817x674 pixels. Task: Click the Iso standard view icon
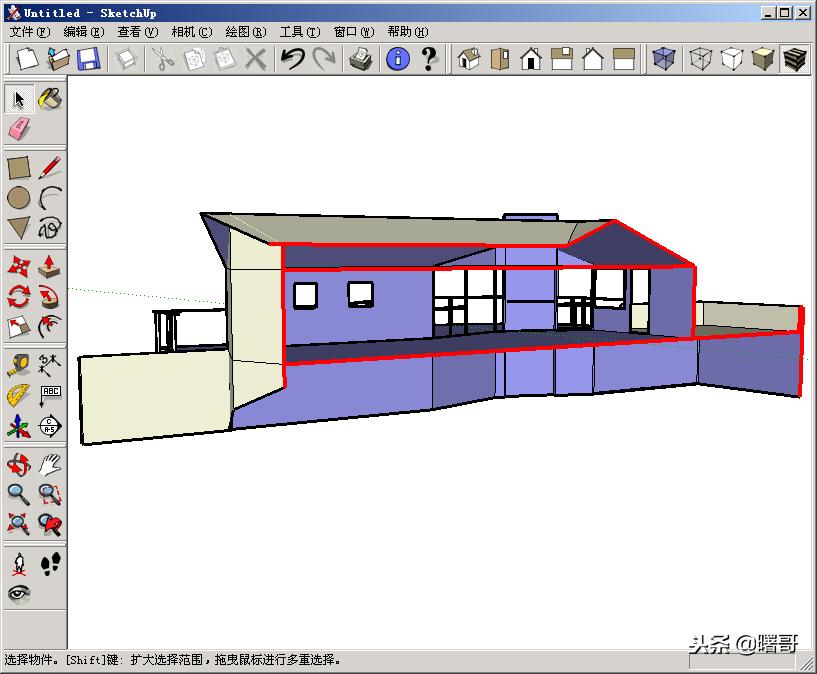coord(468,60)
